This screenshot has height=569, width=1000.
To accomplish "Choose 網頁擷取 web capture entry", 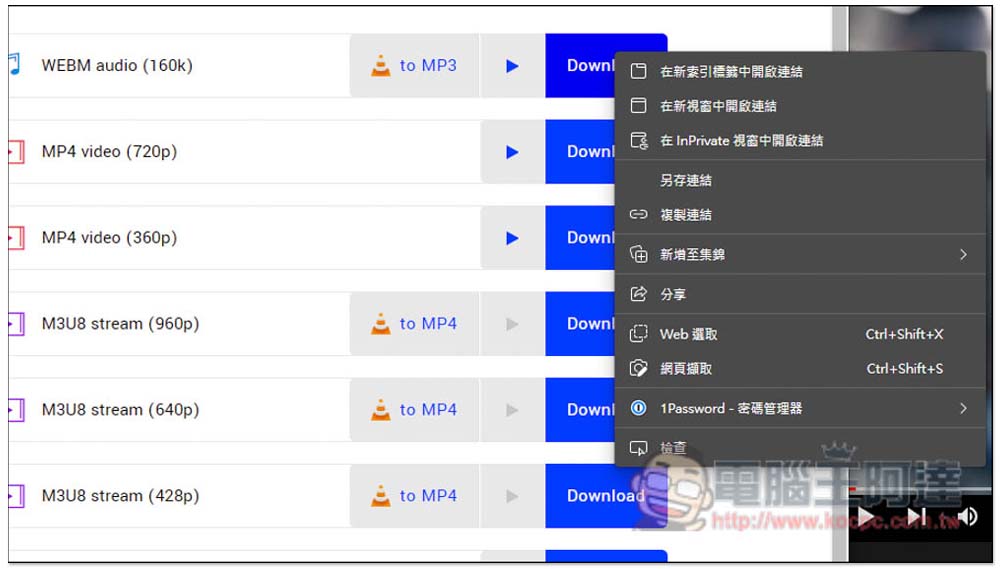I will point(800,369).
